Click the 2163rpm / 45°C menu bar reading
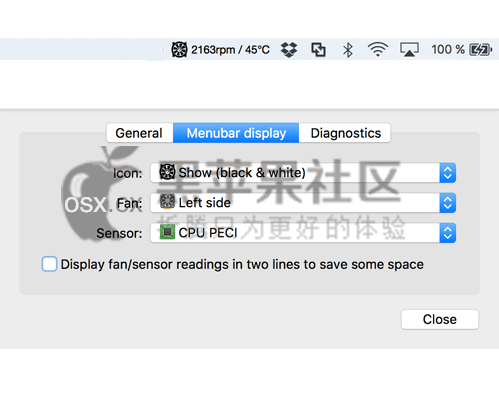Image resolution: width=499 pixels, height=393 pixels. click(x=230, y=50)
